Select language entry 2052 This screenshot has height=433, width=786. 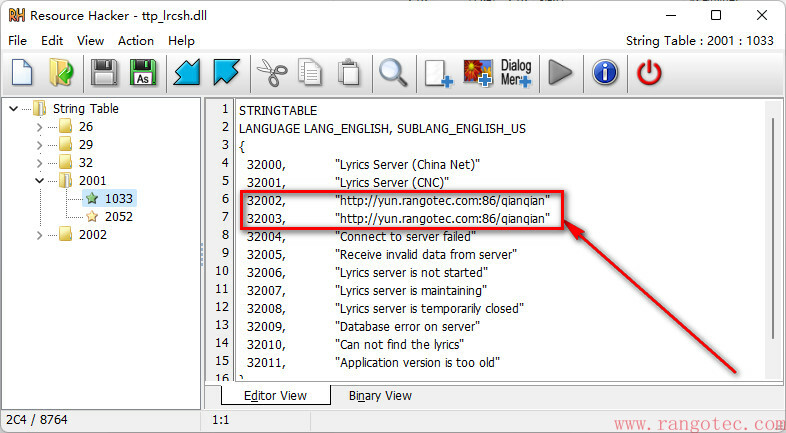119,217
